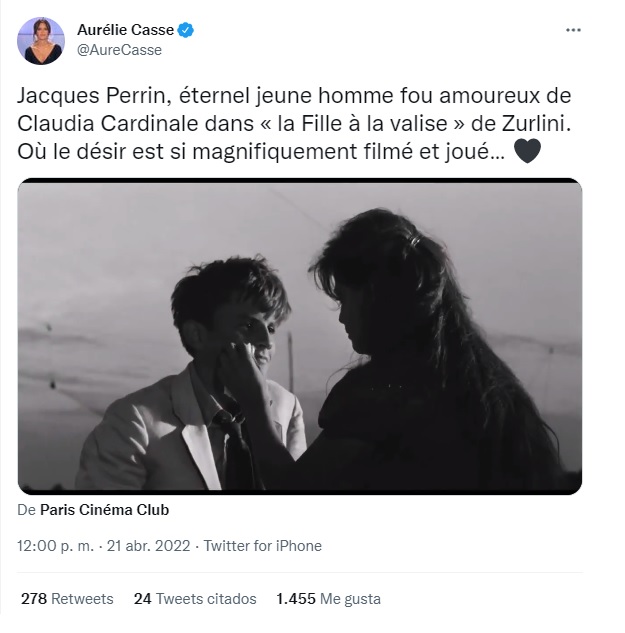Click the black heart emoji in tweet
The height and width of the screenshot is (633, 625).
pyautogui.click(x=527, y=151)
